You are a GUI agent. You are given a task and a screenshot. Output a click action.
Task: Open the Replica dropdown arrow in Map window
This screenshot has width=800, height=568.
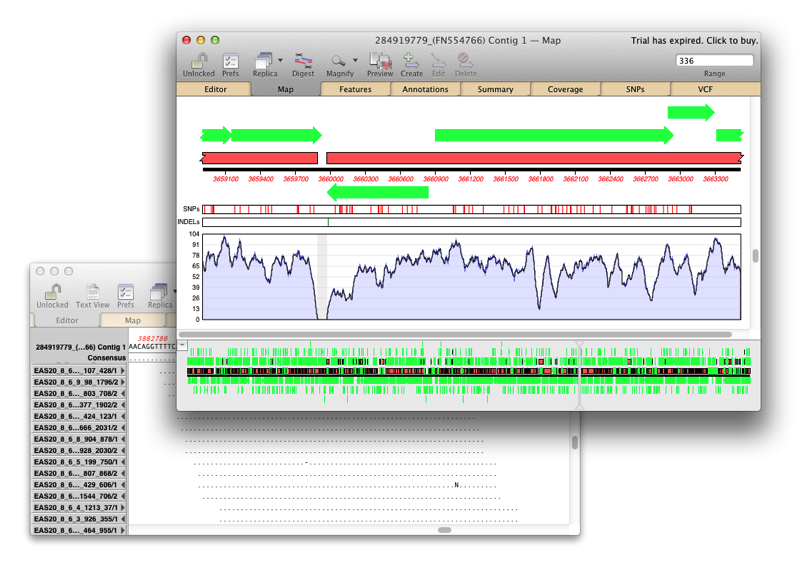pos(280,60)
